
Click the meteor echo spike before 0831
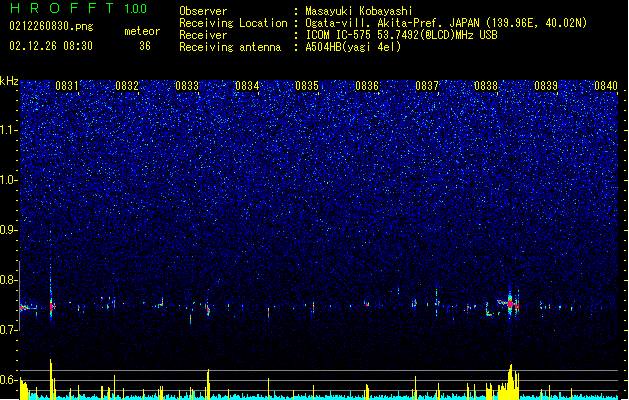(51, 306)
